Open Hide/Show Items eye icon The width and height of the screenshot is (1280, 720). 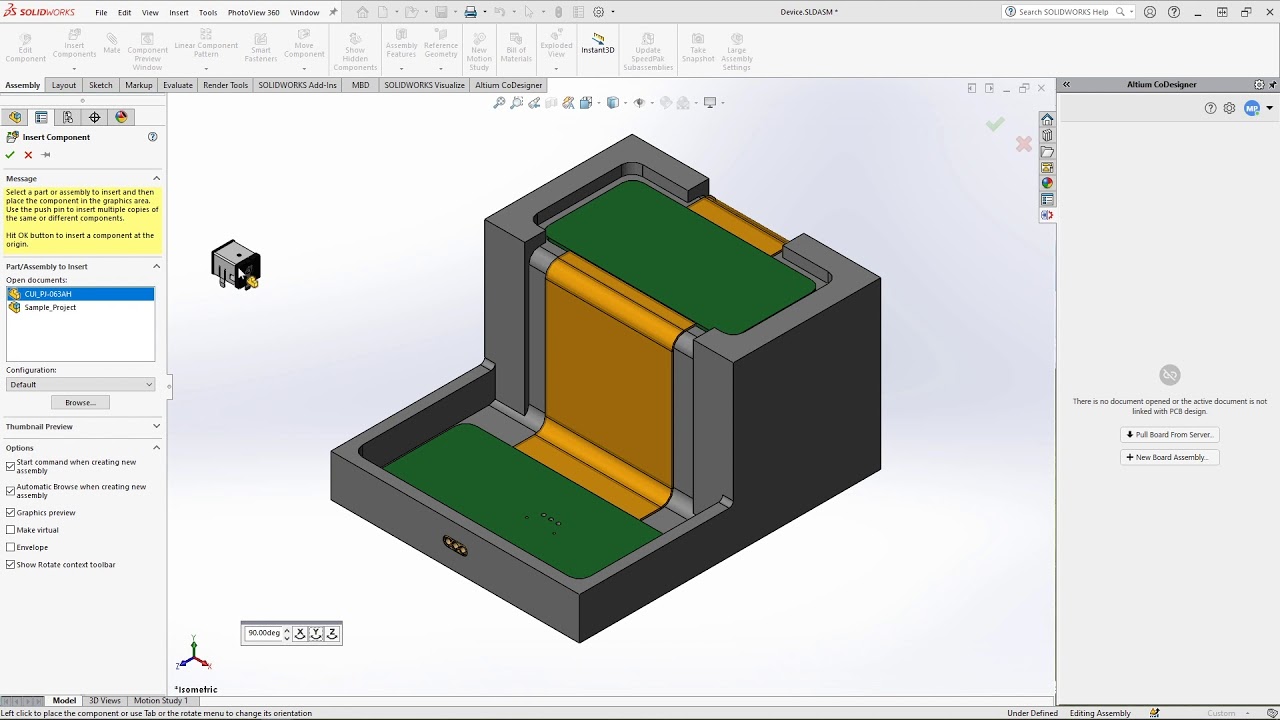click(639, 102)
